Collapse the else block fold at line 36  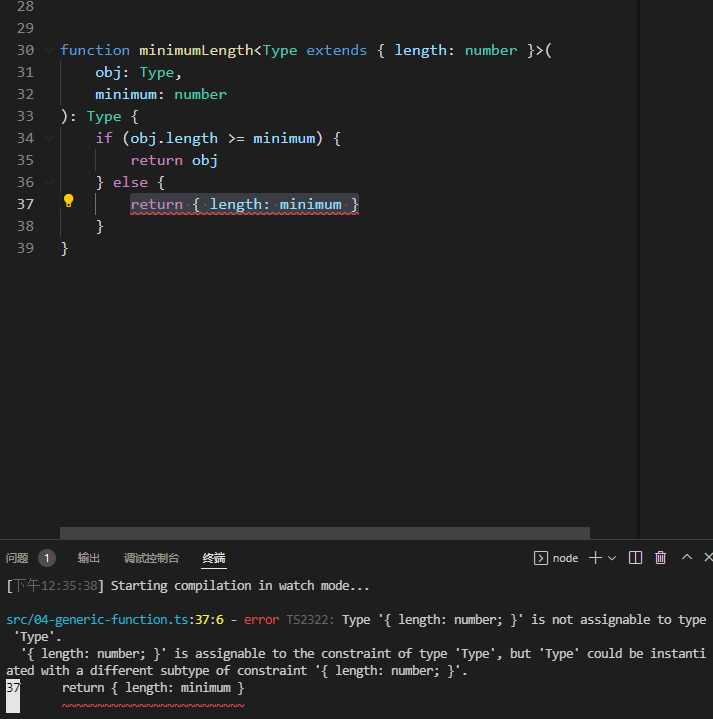49,183
